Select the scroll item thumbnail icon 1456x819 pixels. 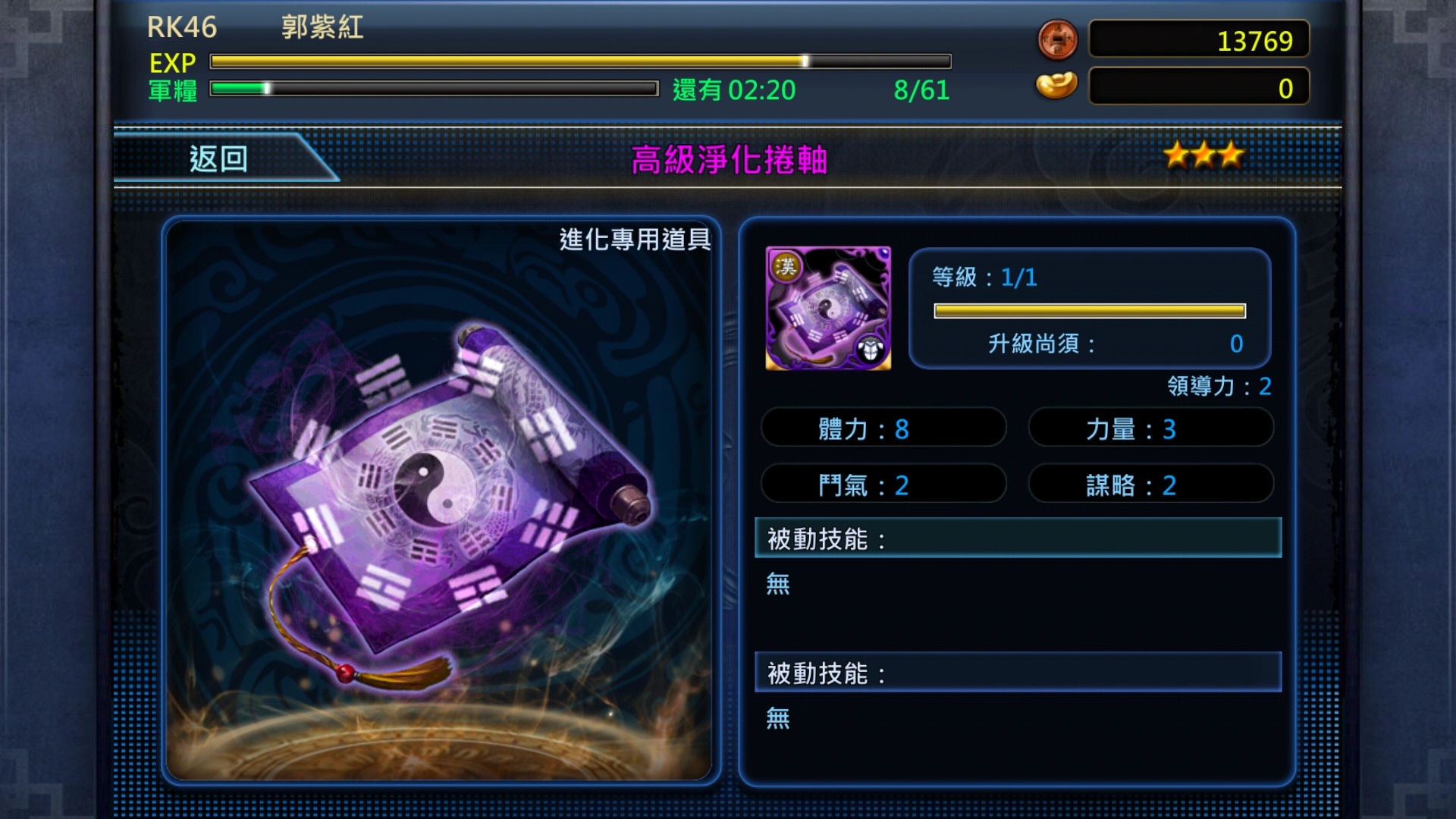[x=828, y=308]
